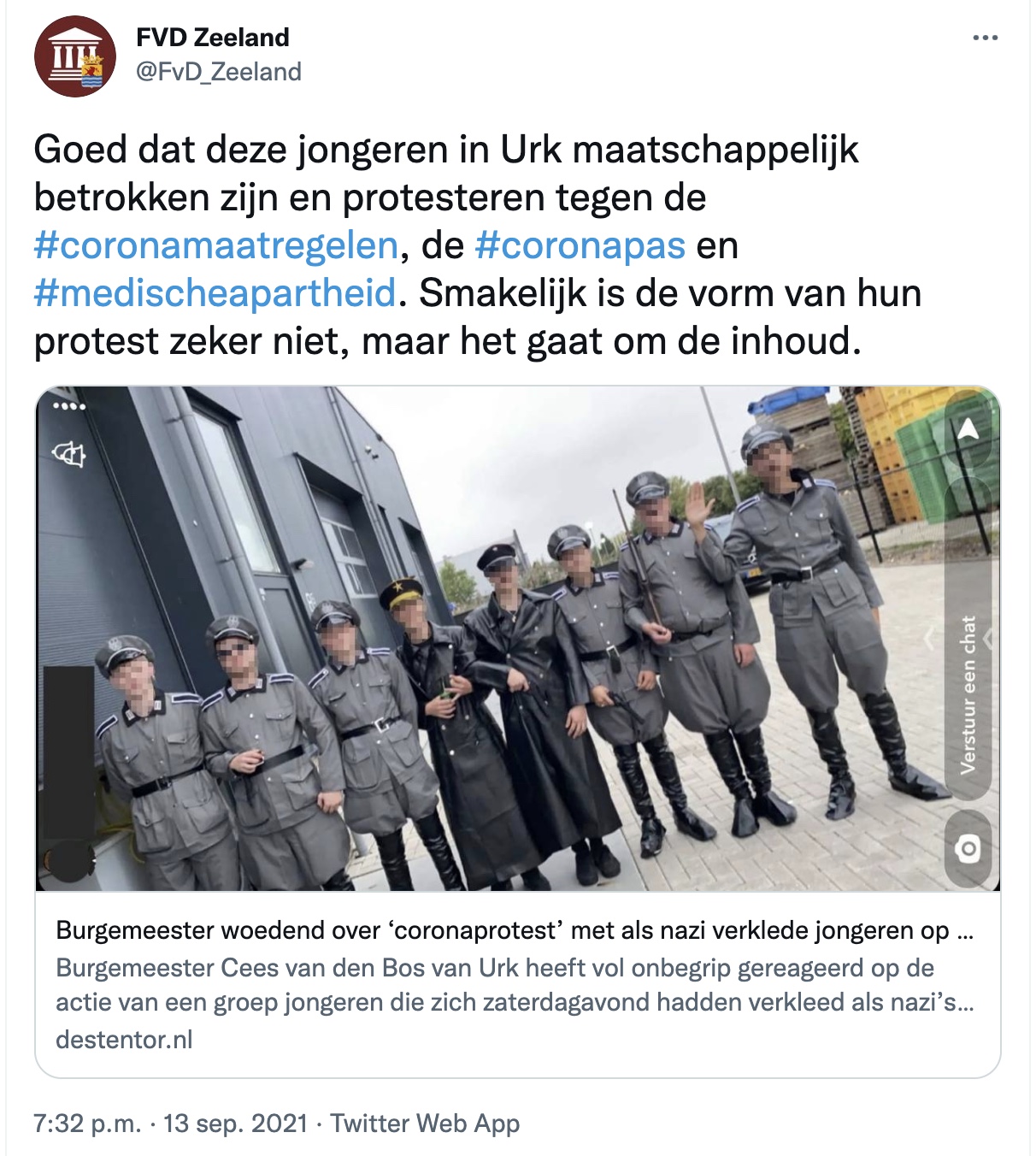Viewport: 1036px width, 1156px height.
Task: Click the @FvD_Zeeland handle
Action: pyautogui.click(x=219, y=72)
